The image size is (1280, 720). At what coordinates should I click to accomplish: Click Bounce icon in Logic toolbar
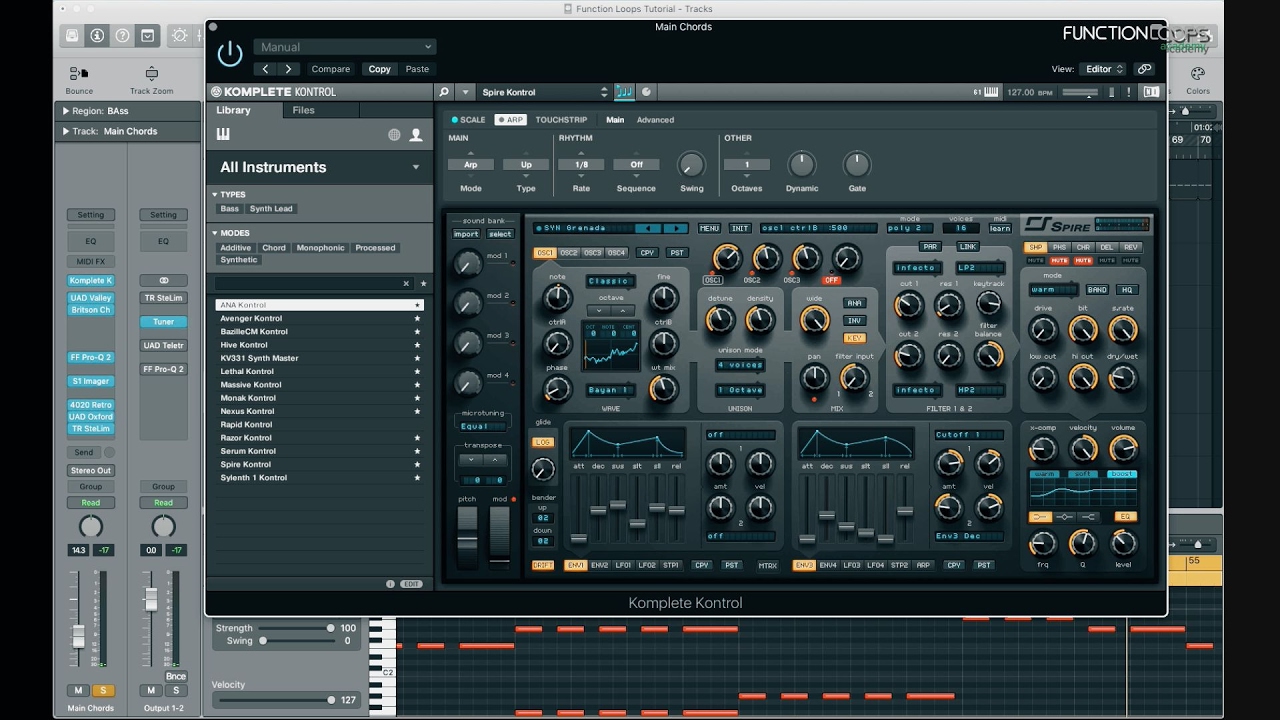pyautogui.click(x=79, y=74)
